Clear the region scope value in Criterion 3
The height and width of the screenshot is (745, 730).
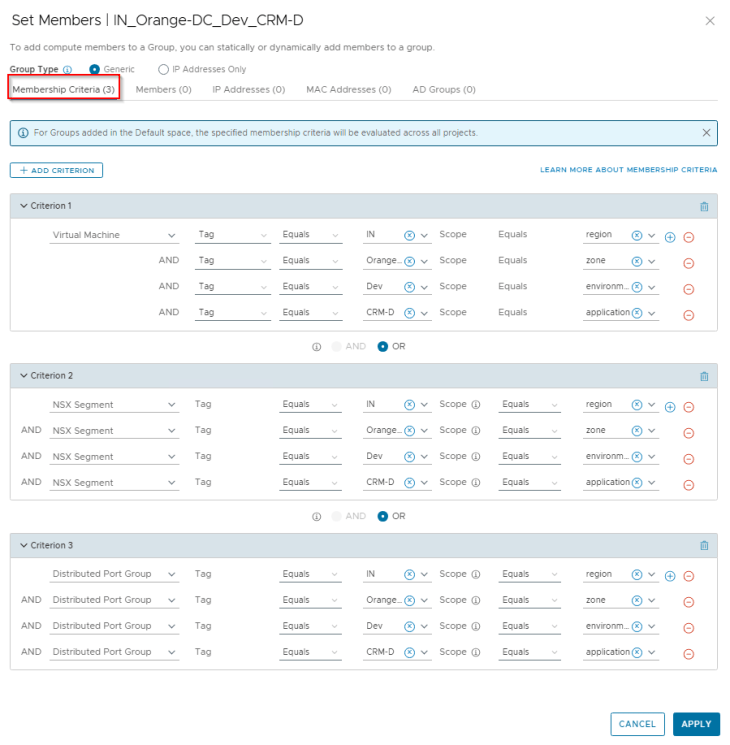[637, 575]
